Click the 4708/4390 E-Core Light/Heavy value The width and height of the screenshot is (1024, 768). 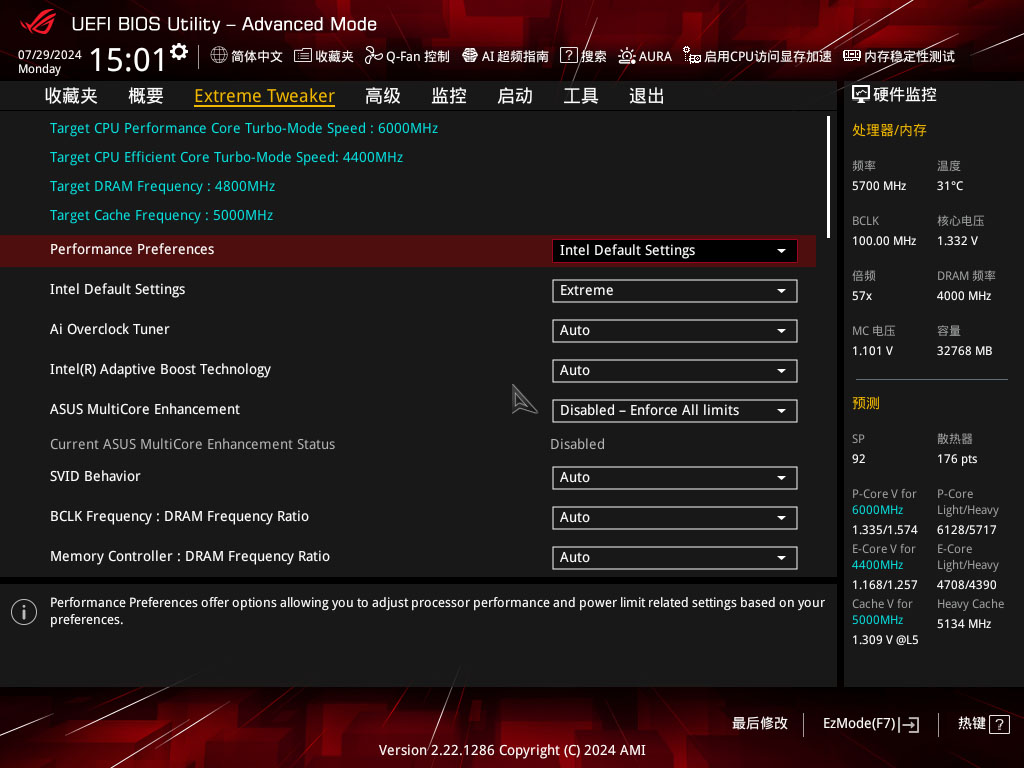click(x=967, y=585)
